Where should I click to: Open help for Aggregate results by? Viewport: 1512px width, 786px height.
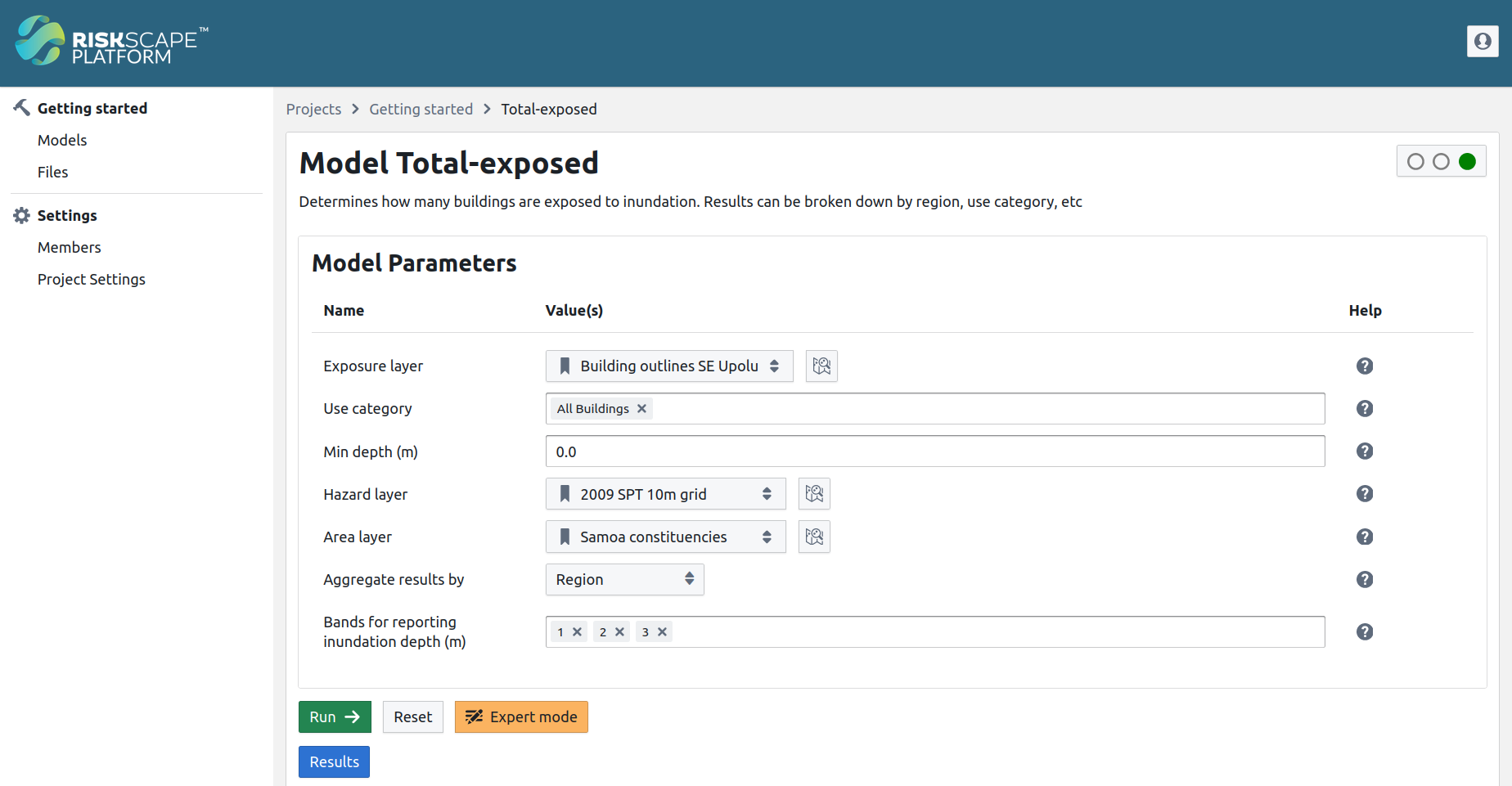pos(1365,579)
